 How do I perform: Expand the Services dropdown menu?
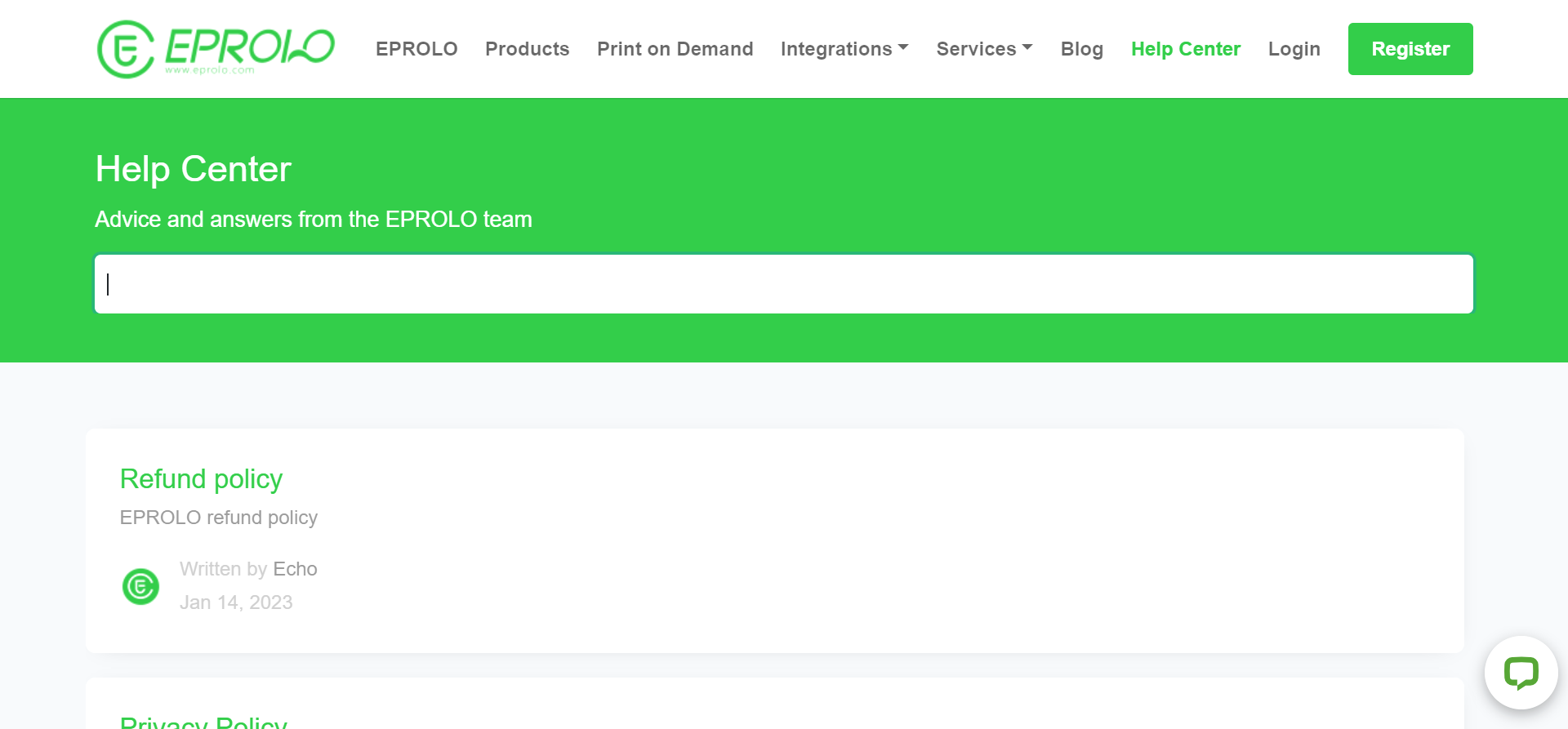pos(984,49)
